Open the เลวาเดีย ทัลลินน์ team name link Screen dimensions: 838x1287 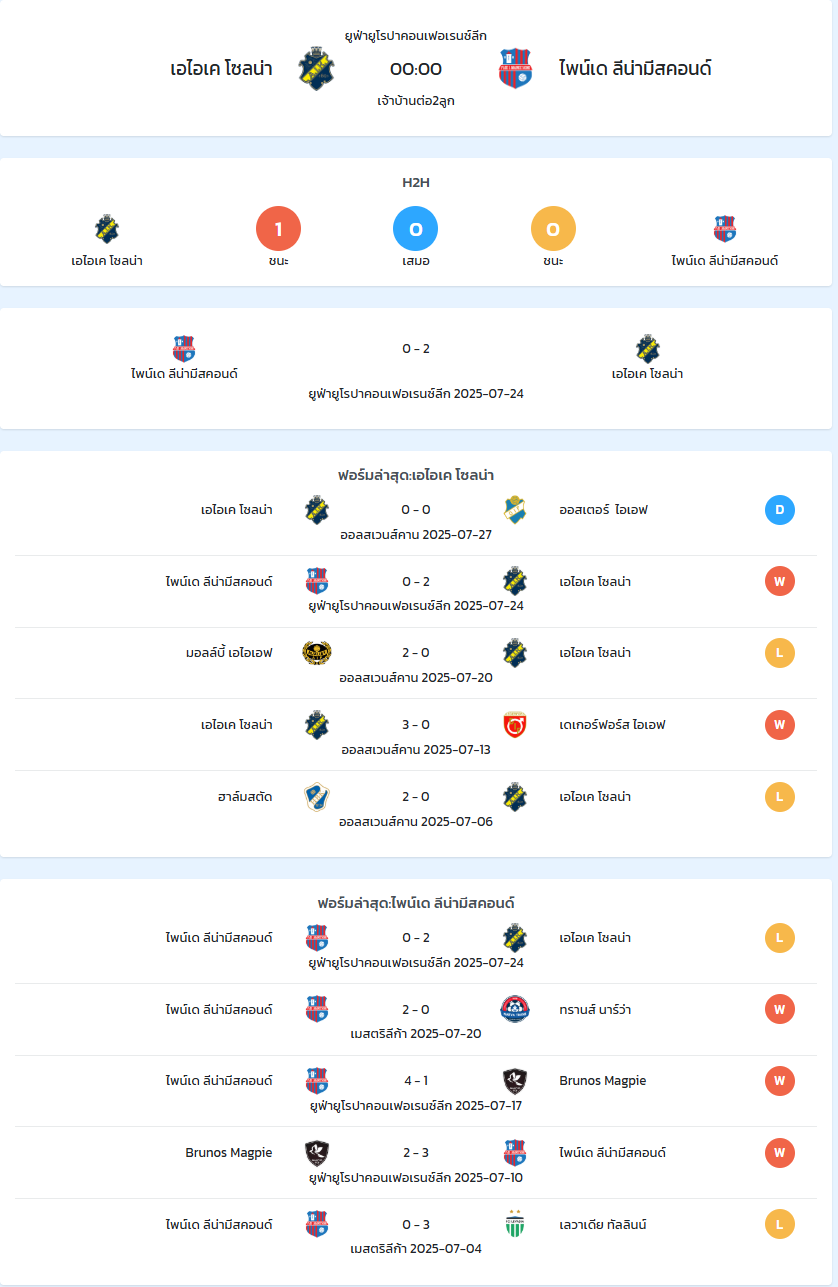click(x=603, y=1225)
